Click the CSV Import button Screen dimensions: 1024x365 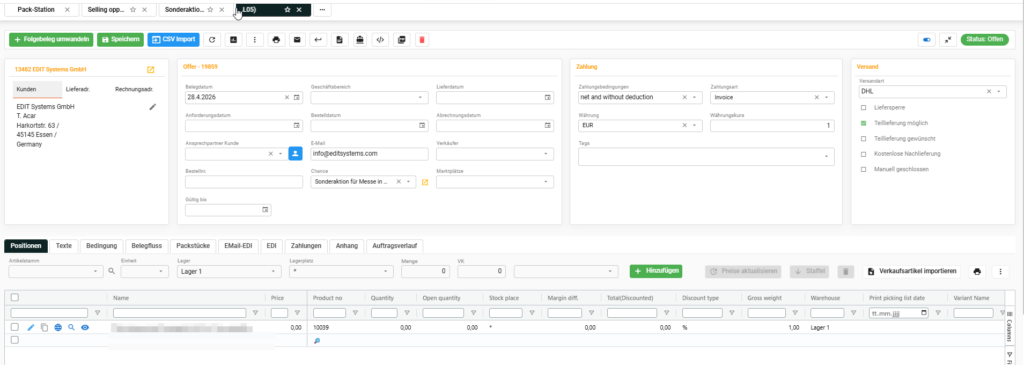coord(174,40)
